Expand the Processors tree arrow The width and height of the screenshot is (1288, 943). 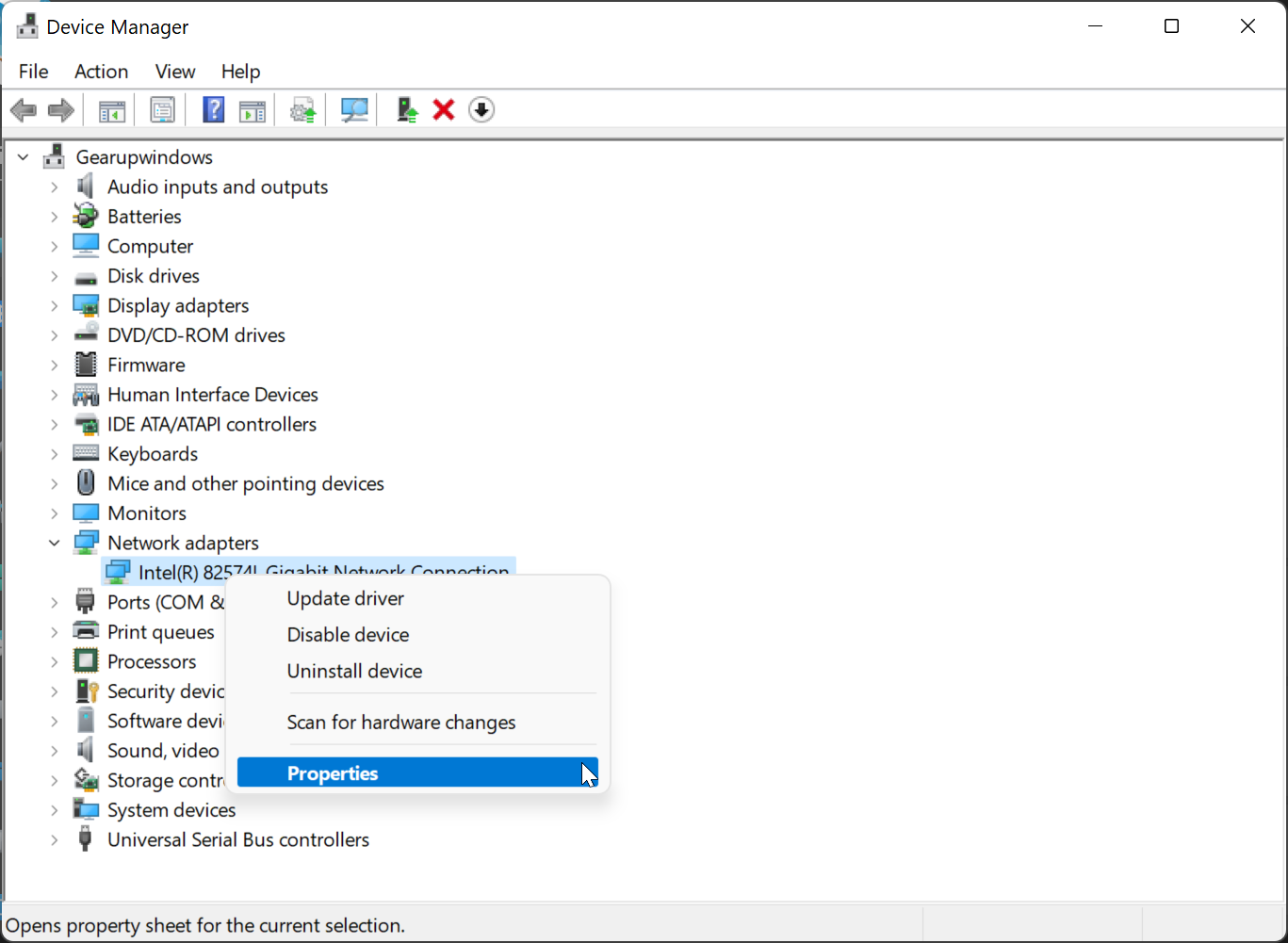click(55, 661)
